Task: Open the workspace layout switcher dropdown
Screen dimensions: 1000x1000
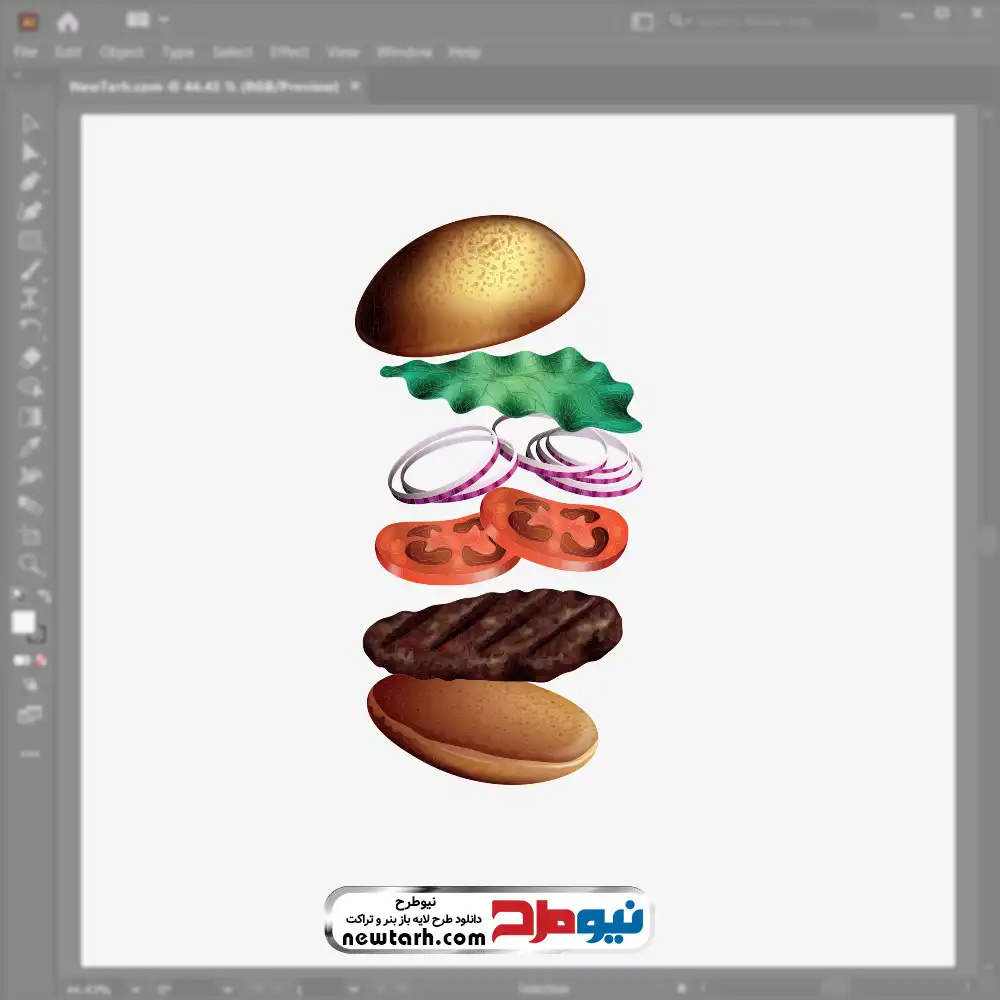Action: [x=148, y=20]
